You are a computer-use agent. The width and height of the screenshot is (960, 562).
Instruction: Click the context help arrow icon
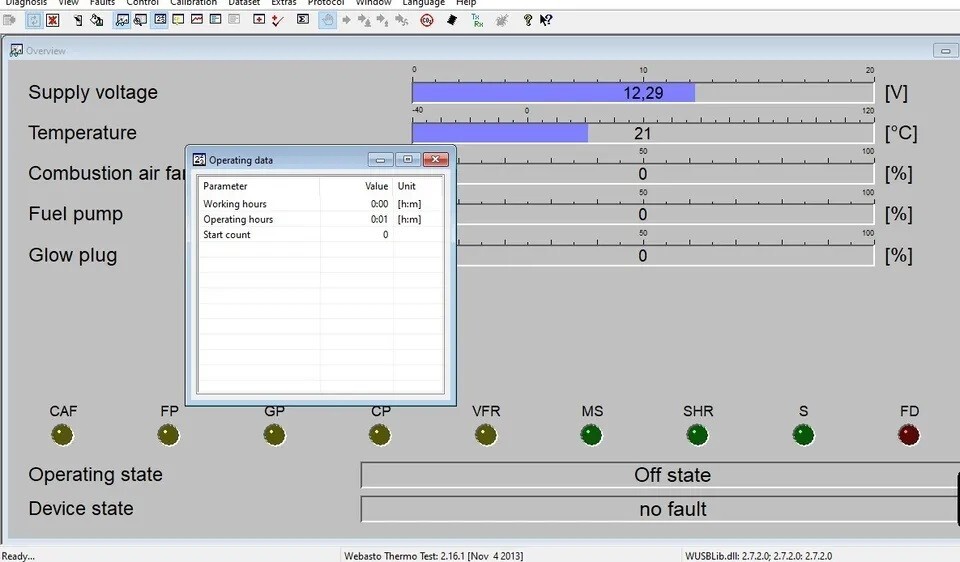tap(546, 20)
